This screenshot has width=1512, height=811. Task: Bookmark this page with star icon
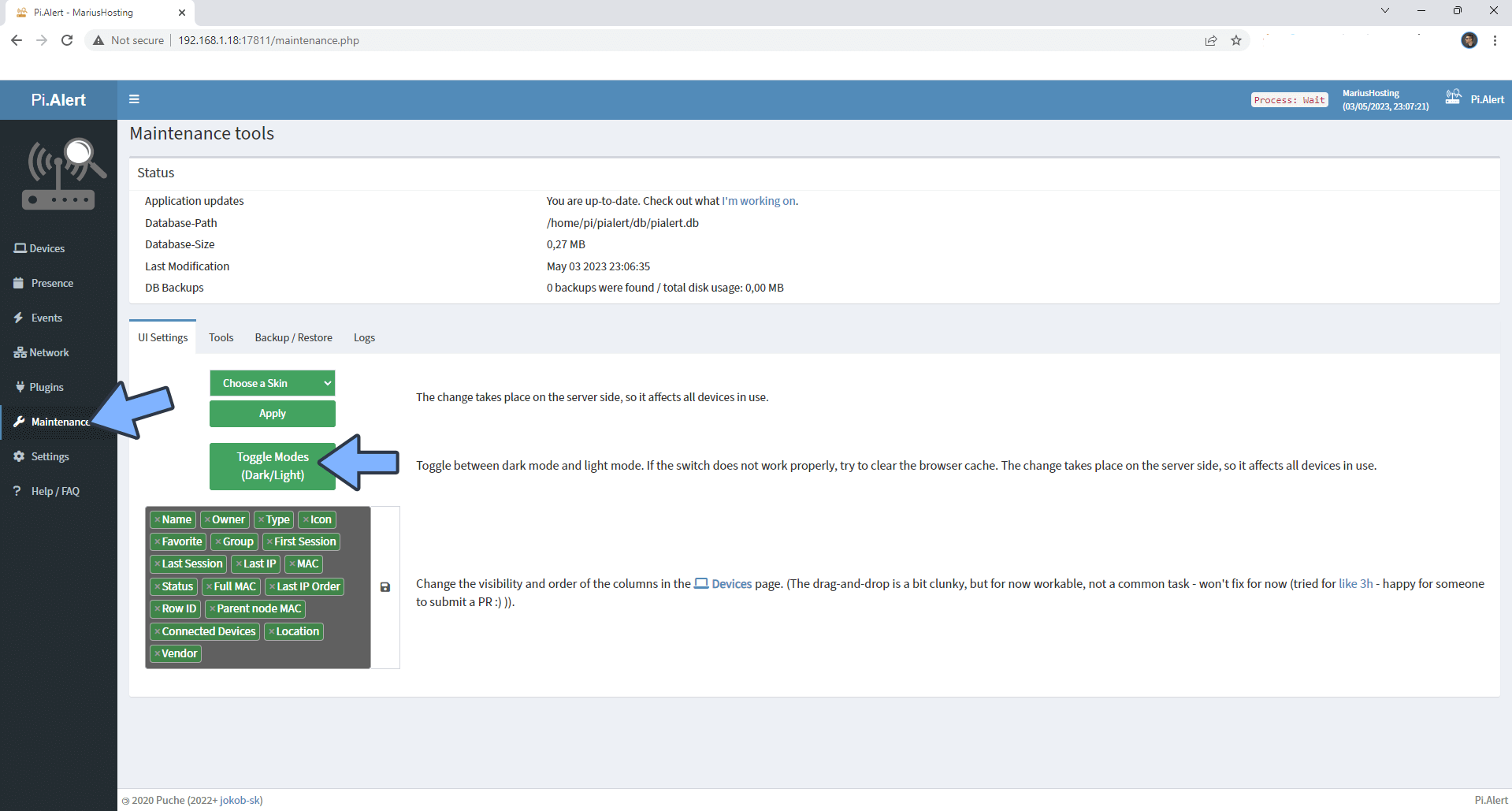click(x=1236, y=40)
